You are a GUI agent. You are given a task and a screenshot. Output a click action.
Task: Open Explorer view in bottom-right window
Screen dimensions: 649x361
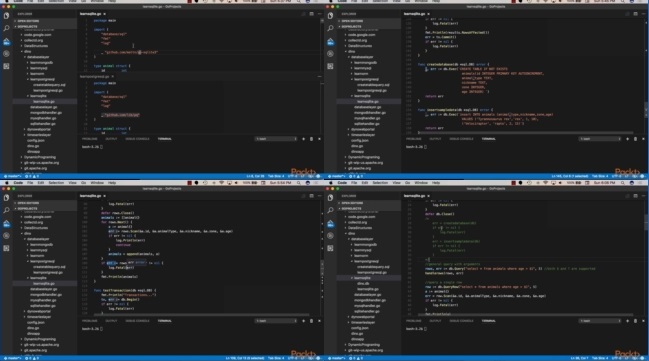point(330,198)
